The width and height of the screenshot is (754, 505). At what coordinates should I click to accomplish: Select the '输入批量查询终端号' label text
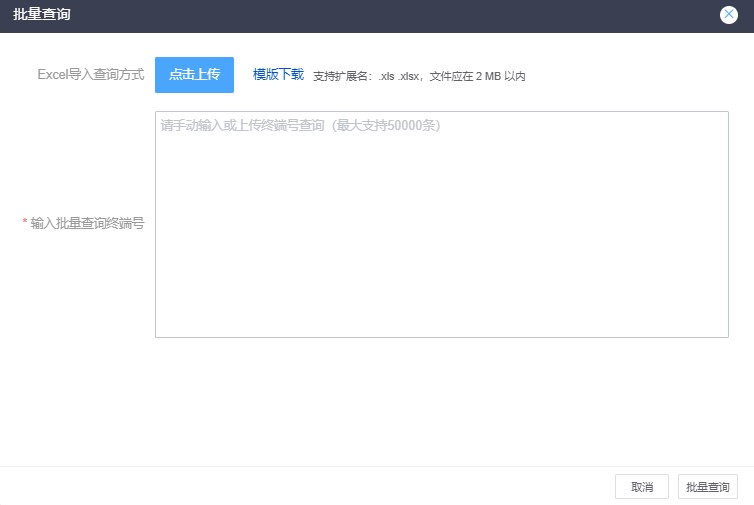point(87,223)
